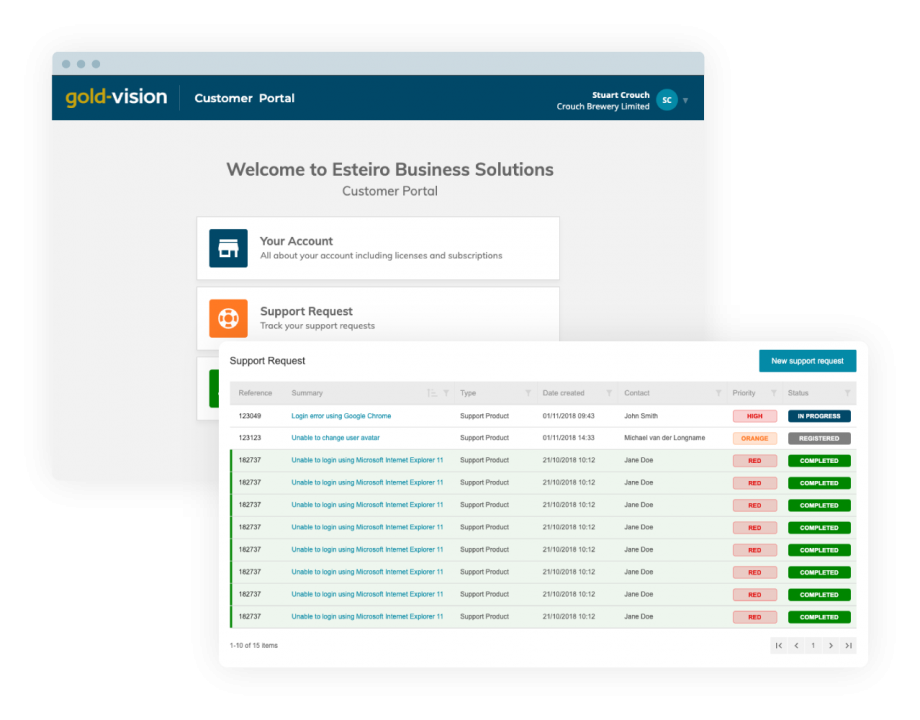Click the Summary column header

pyautogui.click(x=307, y=393)
